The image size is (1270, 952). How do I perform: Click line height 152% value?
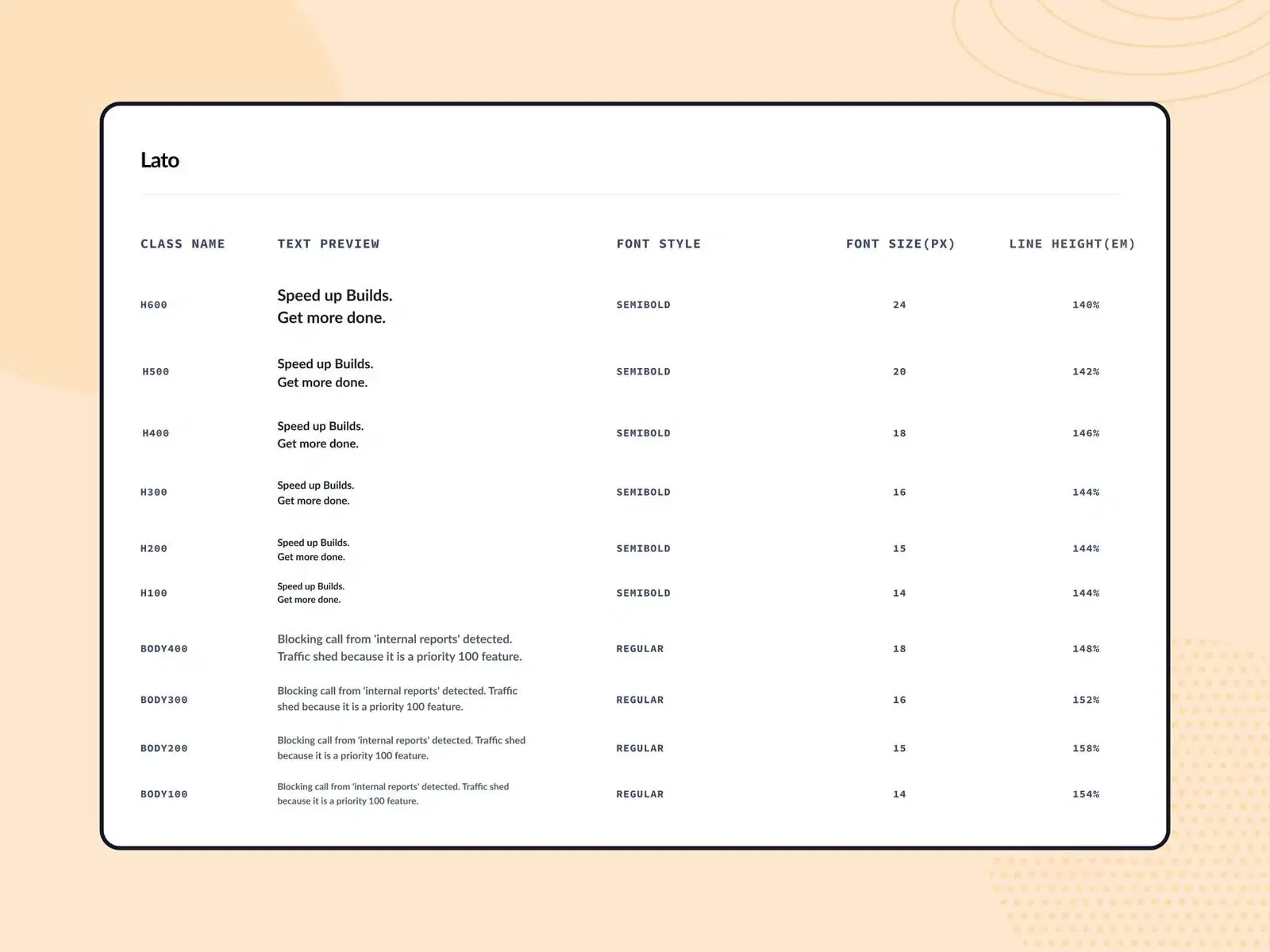click(1086, 700)
